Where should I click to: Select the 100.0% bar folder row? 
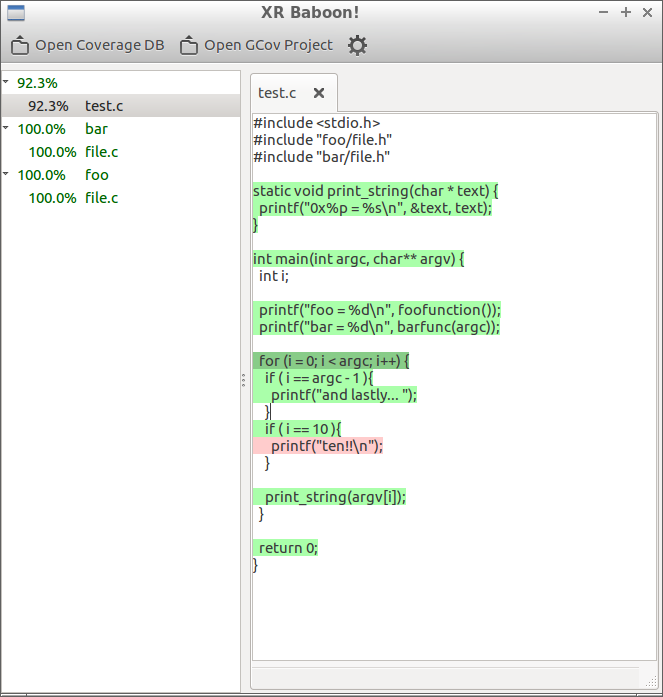[121, 129]
